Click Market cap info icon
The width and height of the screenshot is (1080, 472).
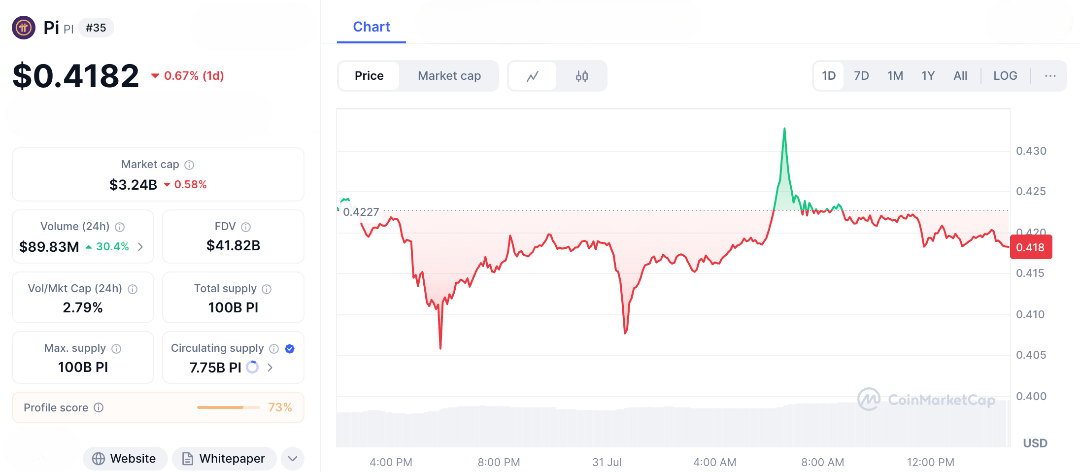point(189,165)
